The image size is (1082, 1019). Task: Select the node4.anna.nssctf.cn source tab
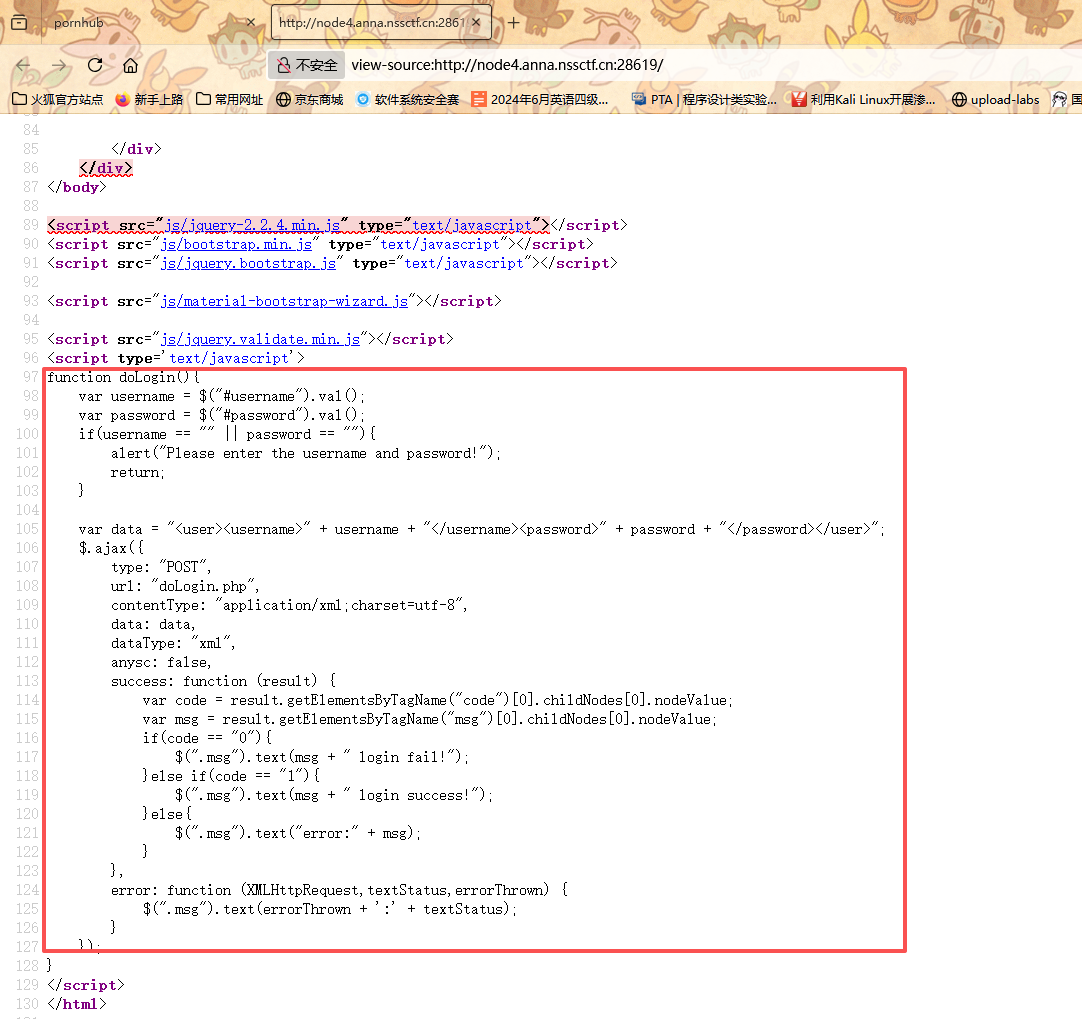(x=370, y=22)
